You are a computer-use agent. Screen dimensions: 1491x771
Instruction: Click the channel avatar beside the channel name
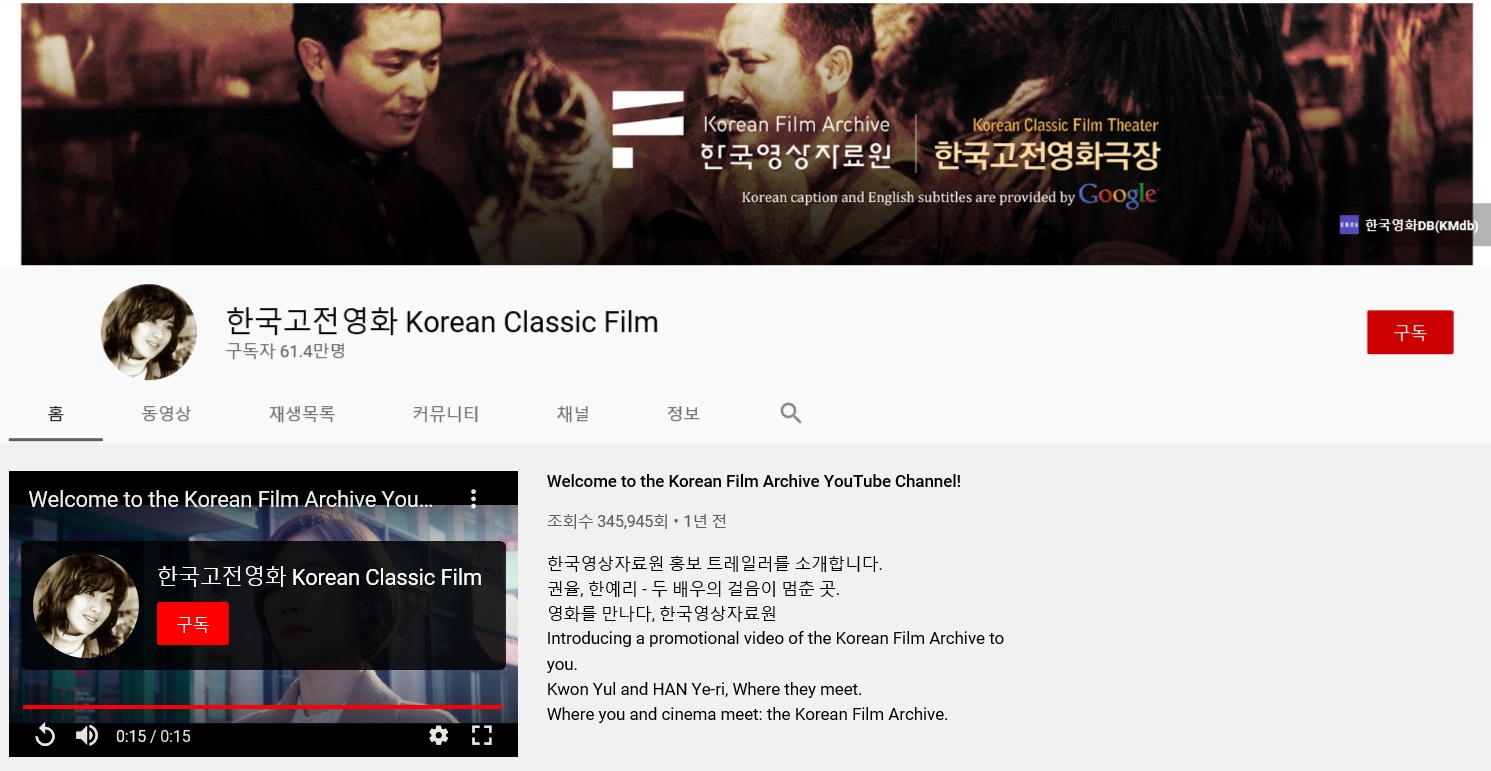coord(149,332)
